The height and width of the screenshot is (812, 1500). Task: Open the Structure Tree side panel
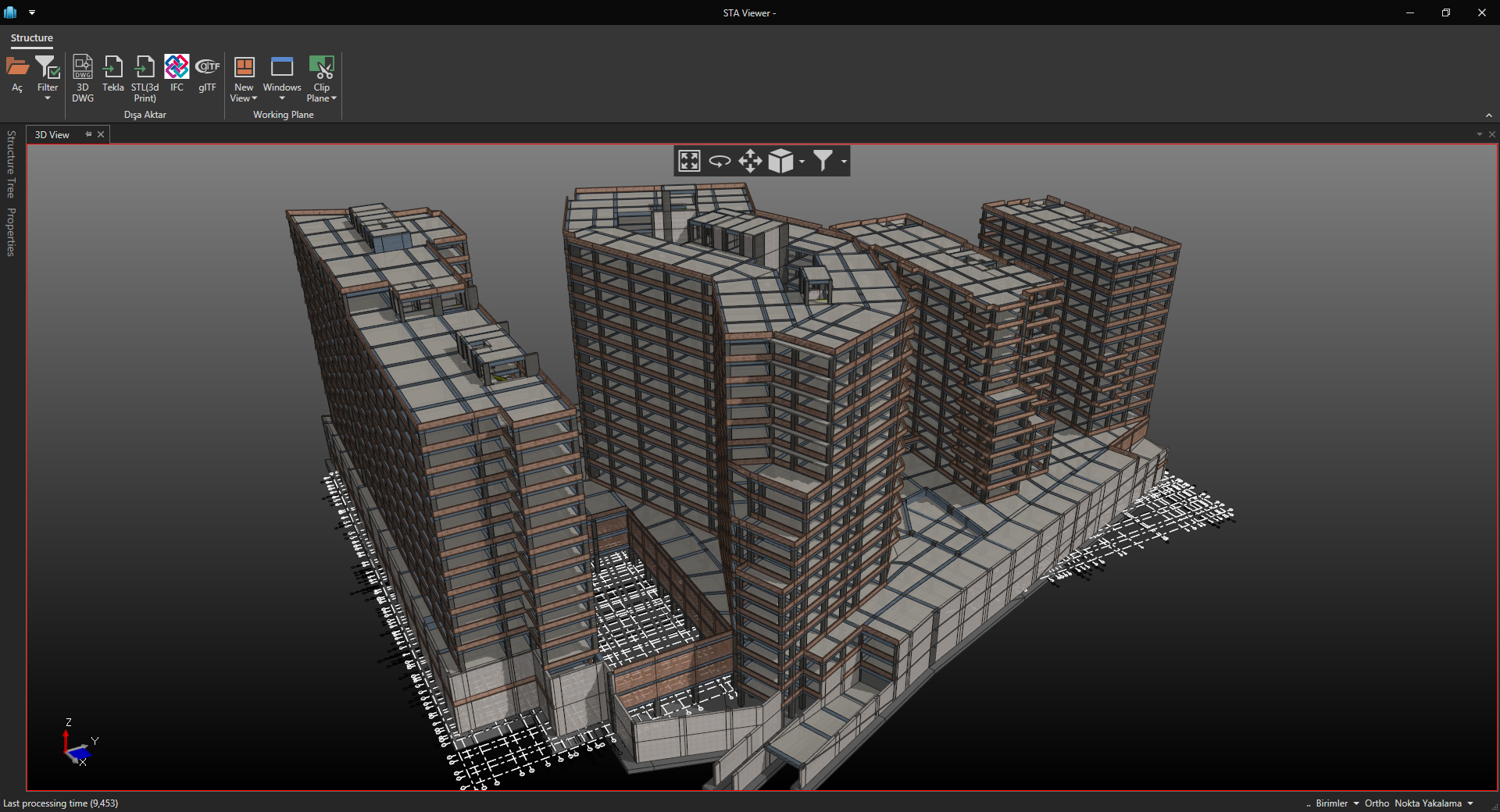(x=11, y=164)
